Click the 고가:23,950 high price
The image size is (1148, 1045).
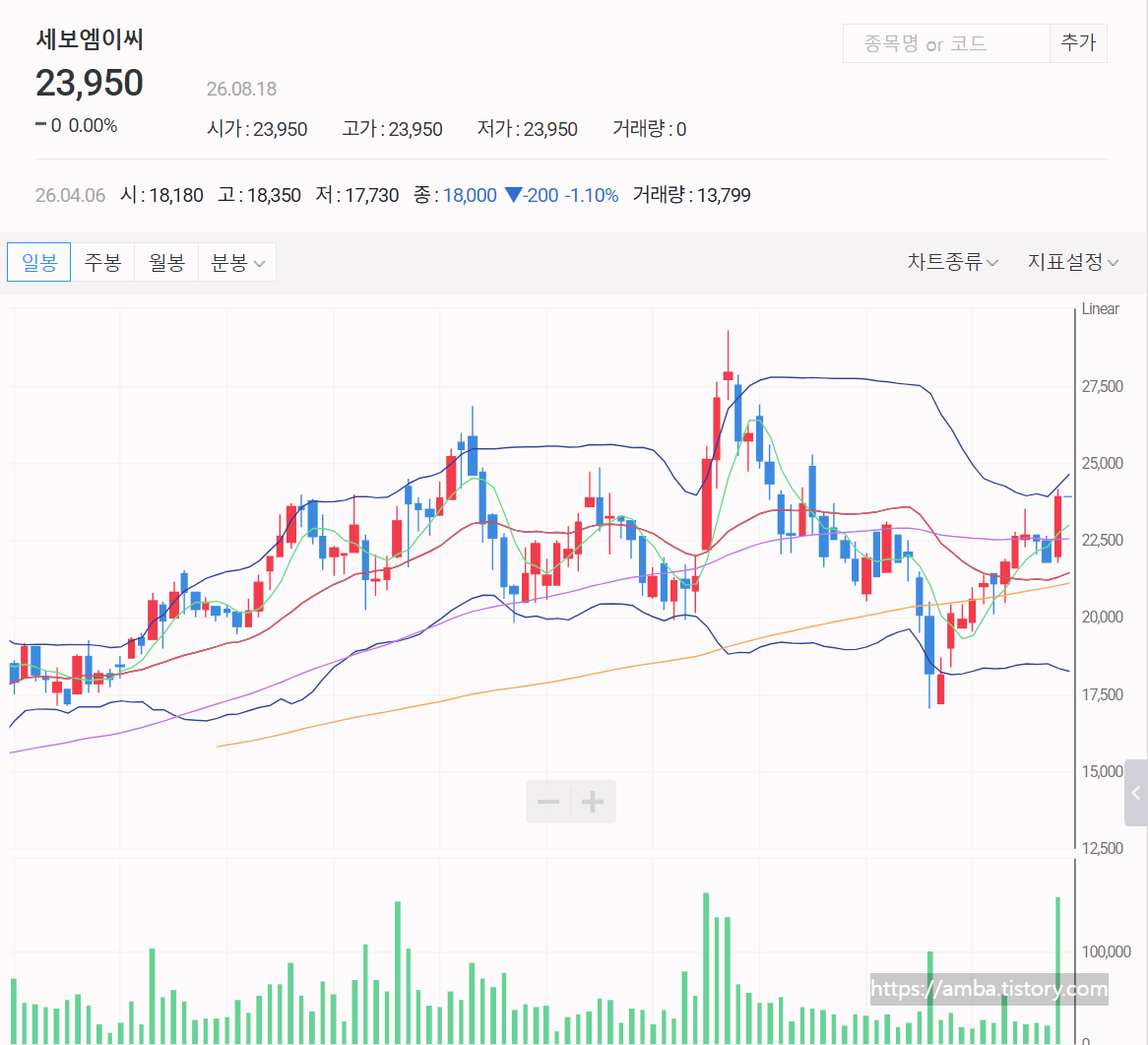(x=393, y=129)
